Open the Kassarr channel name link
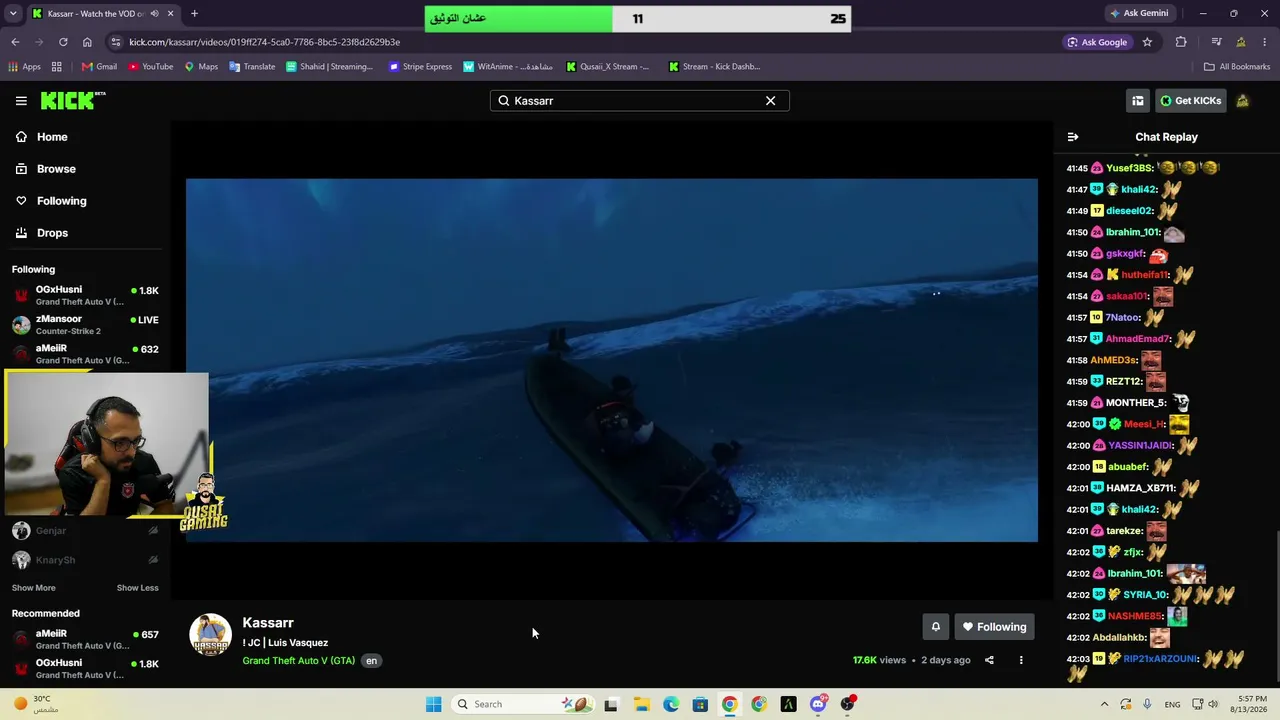The width and height of the screenshot is (1280, 720). (268, 623)
